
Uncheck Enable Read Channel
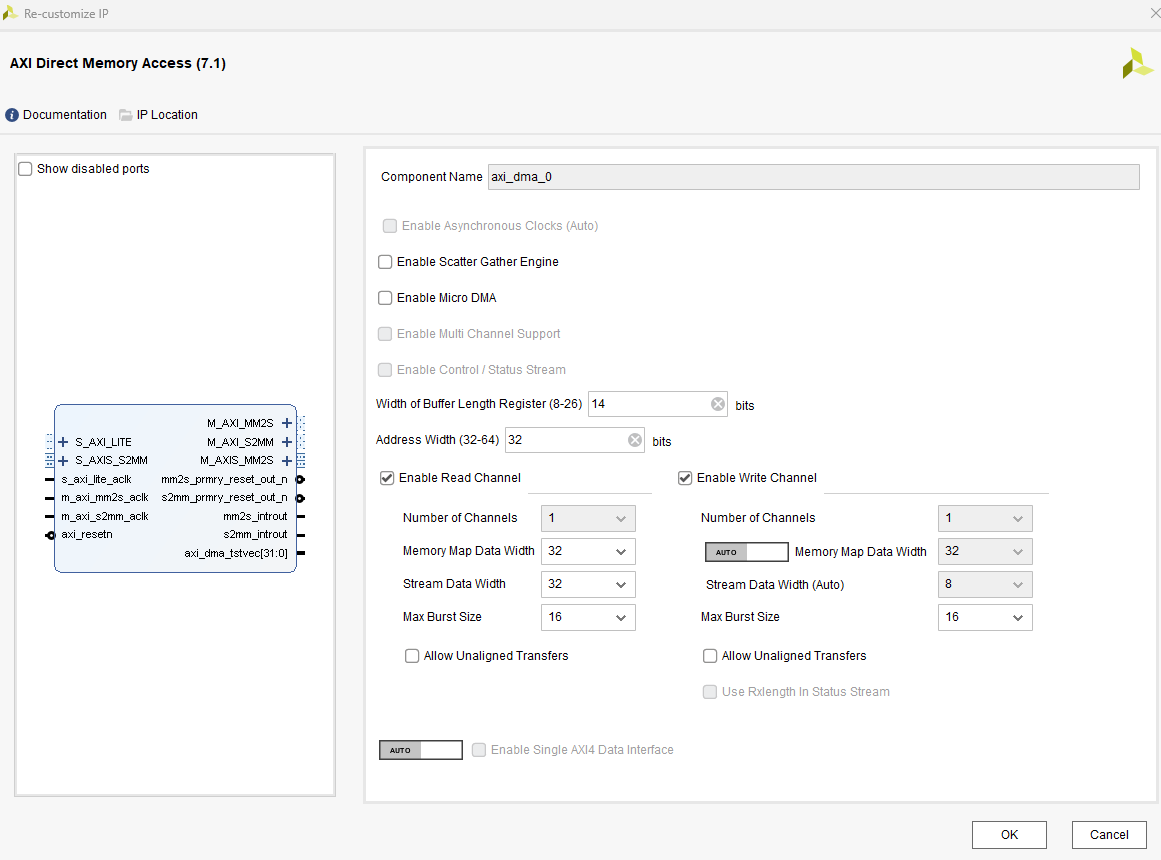click(387, 478)
